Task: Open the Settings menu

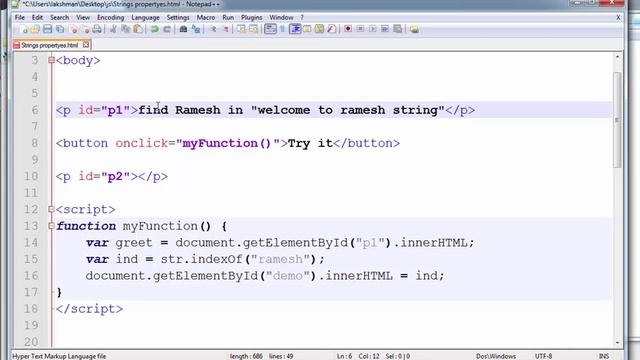Action: click(x=178, y=18)
